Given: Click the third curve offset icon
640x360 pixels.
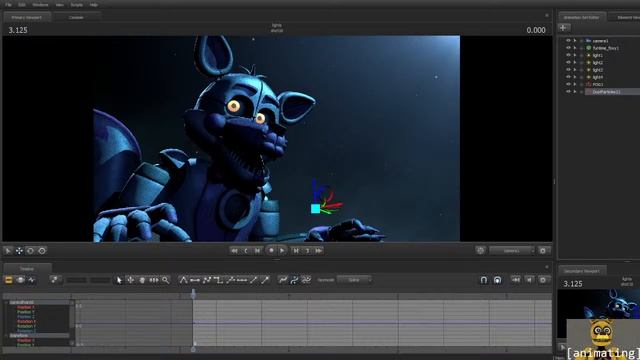Looking at the screenshot, I should coord(306,280).
